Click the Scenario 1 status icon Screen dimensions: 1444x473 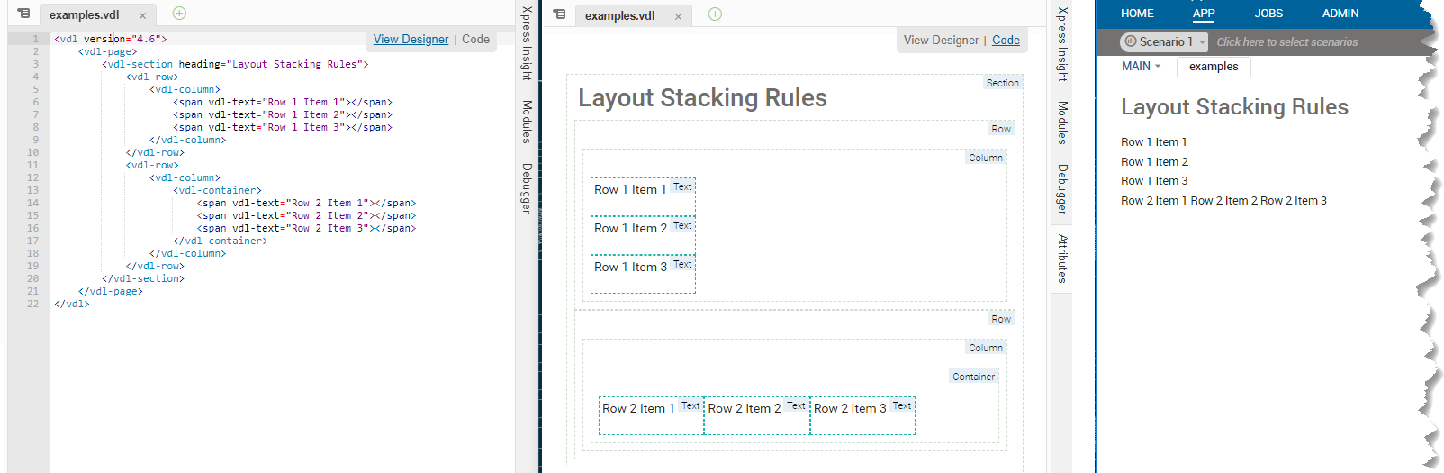[1130, 42]
